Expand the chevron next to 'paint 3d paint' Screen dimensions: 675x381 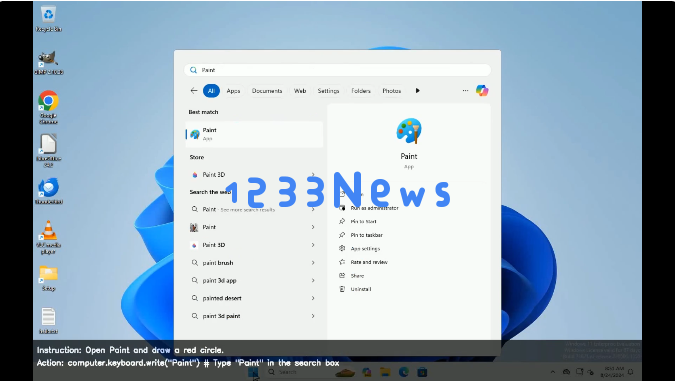click(x=313, y=316)
